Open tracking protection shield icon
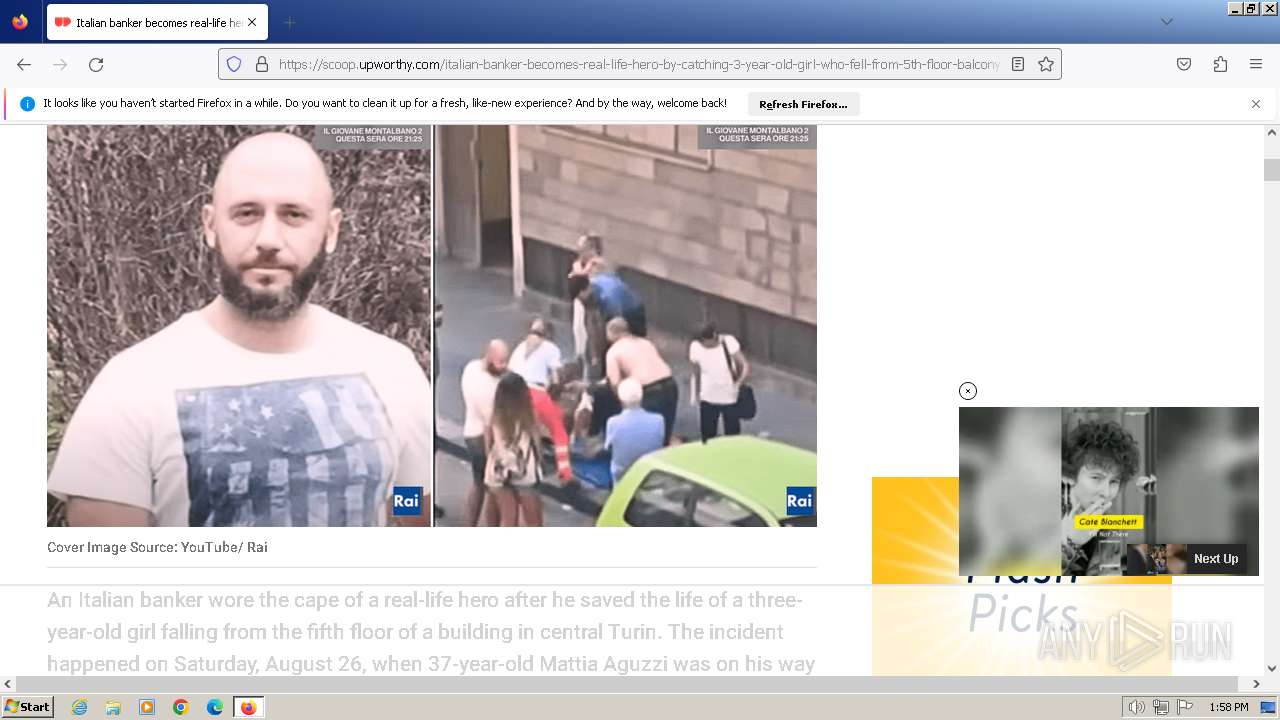 (234, 64)
